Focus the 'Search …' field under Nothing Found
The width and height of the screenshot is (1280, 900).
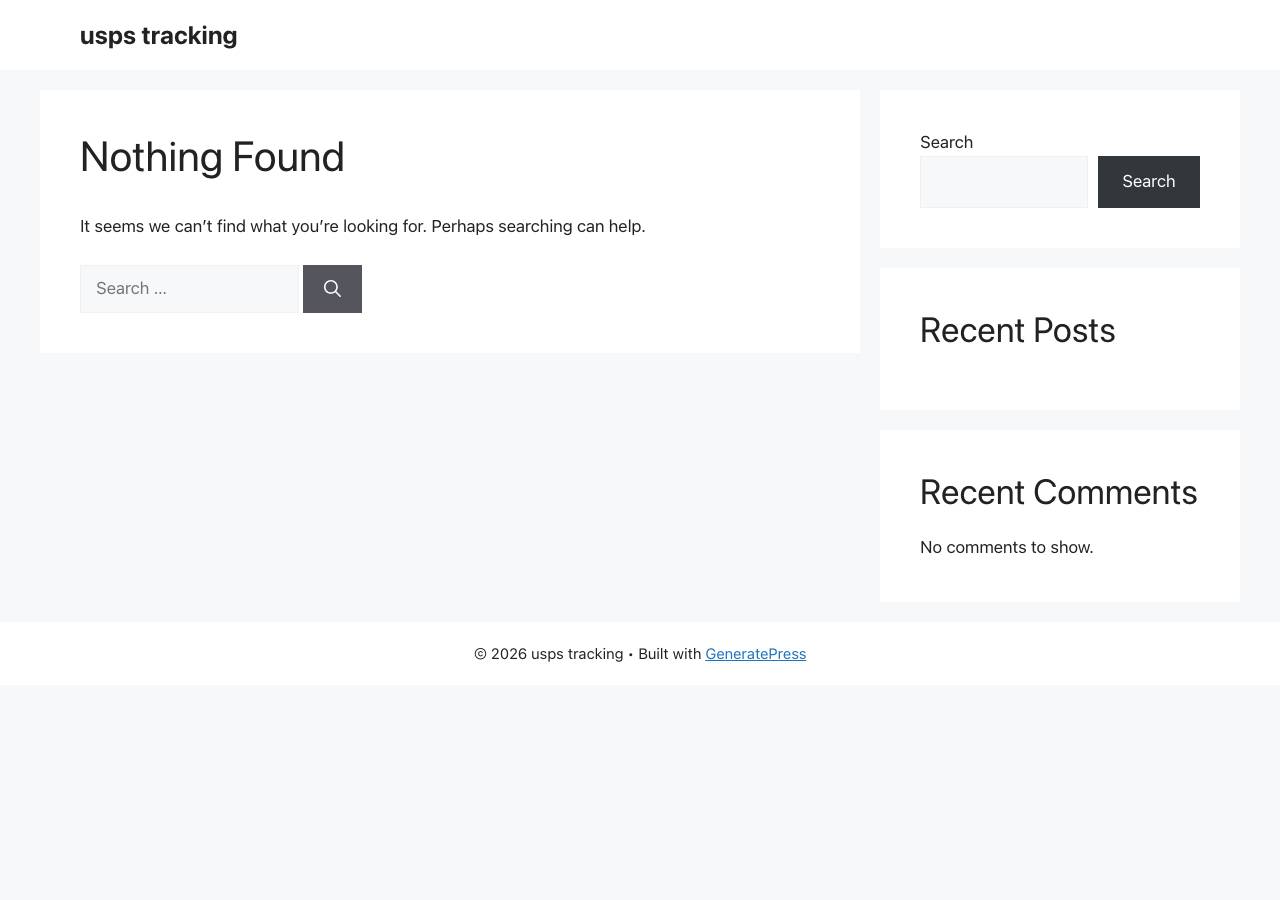click(190, 289)
